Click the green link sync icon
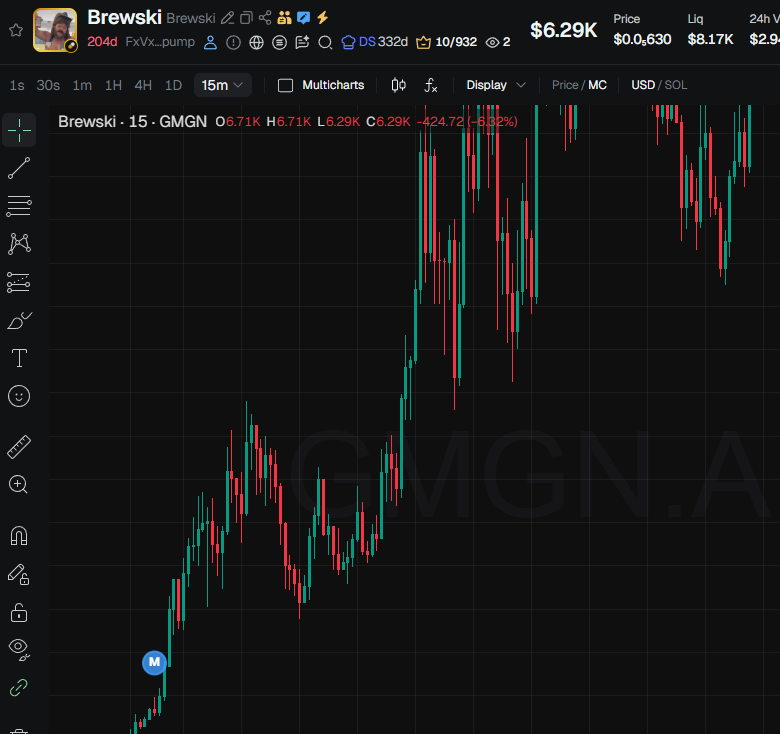This screenshot has height=734, width=780. point(19,688)
